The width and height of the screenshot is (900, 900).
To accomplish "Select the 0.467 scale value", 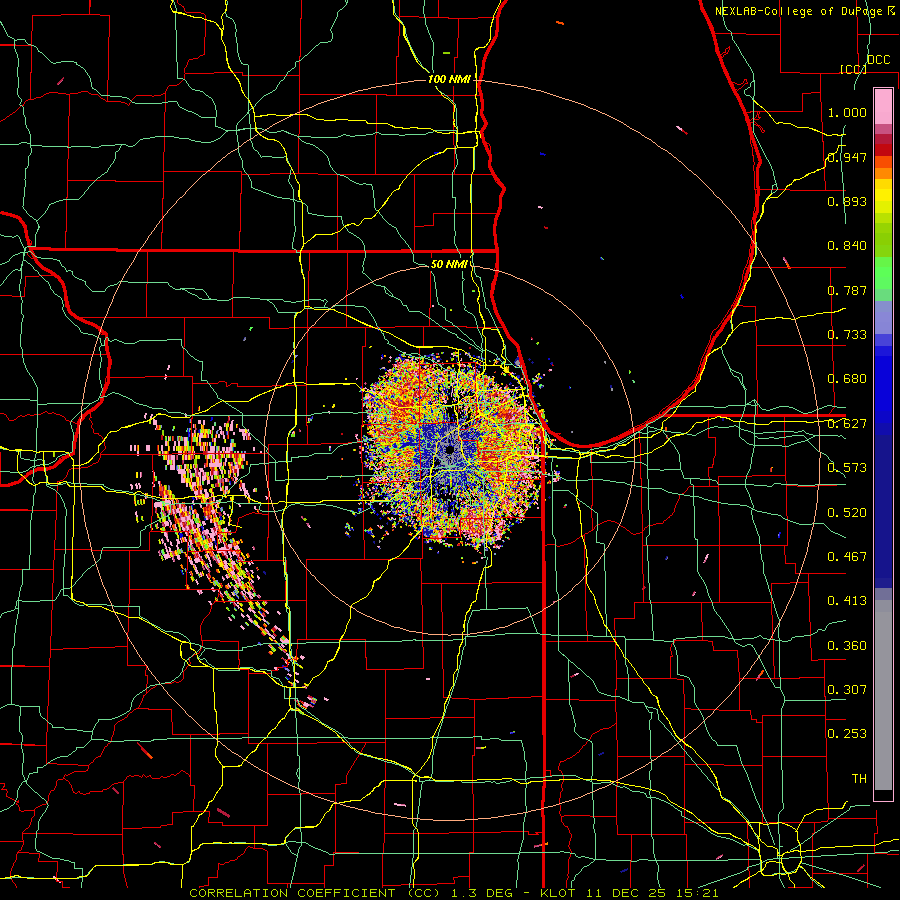I will [x=847, y=557].
